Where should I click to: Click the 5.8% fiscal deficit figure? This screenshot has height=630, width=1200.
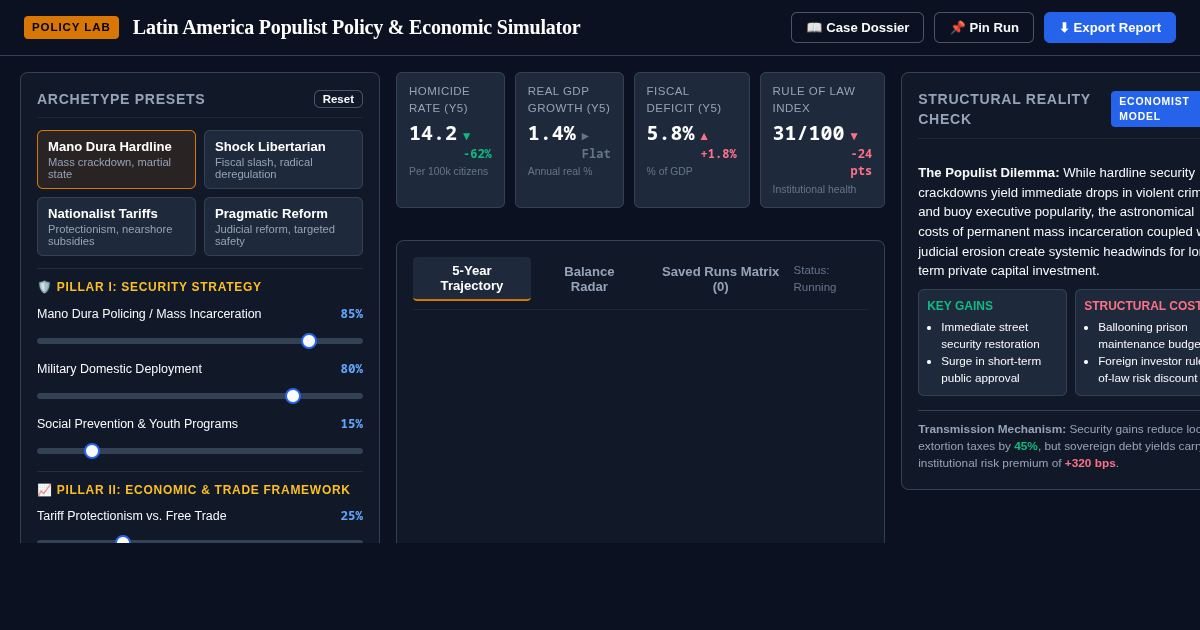670,133
